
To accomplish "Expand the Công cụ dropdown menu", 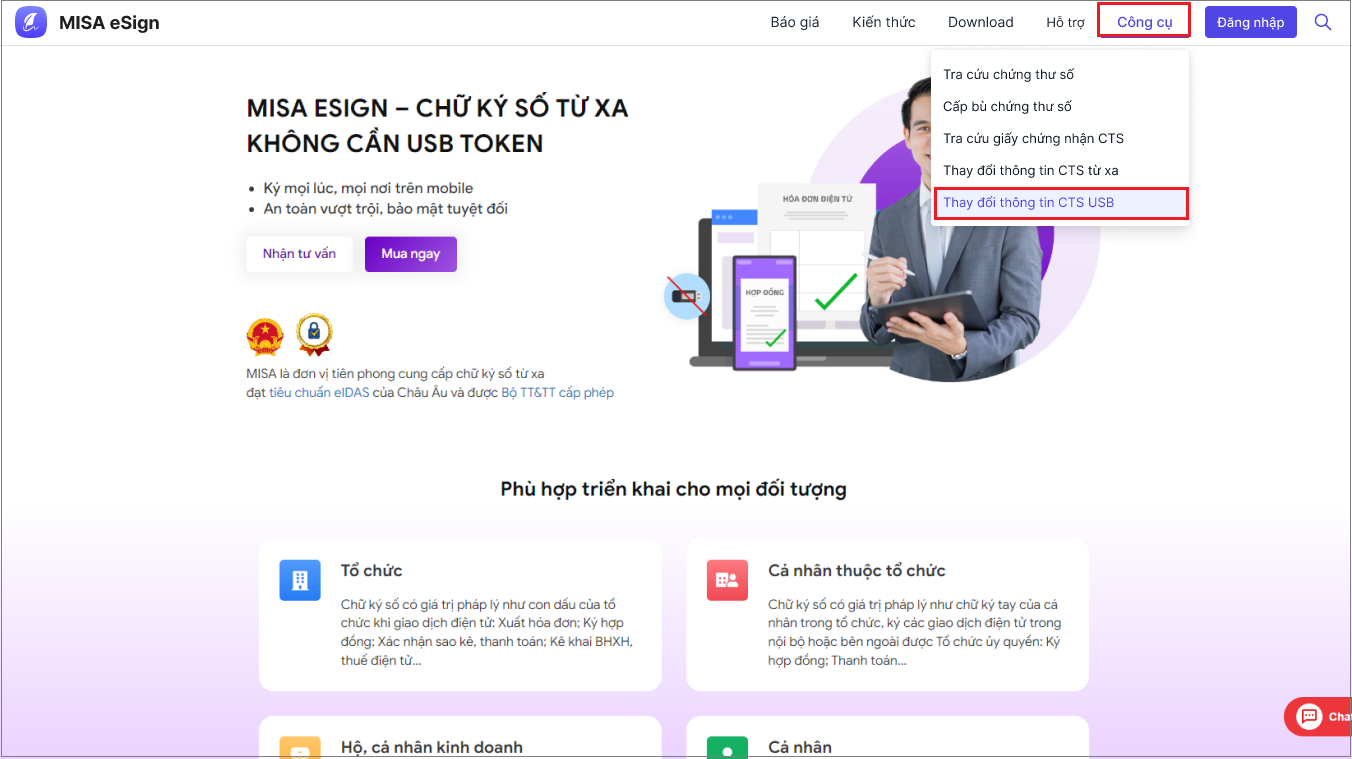I will click(1144, 22).
